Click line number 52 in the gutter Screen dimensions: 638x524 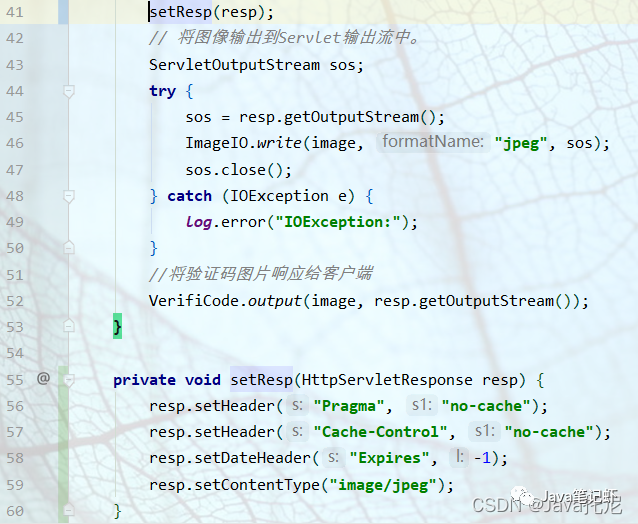(x=15, y=301)
